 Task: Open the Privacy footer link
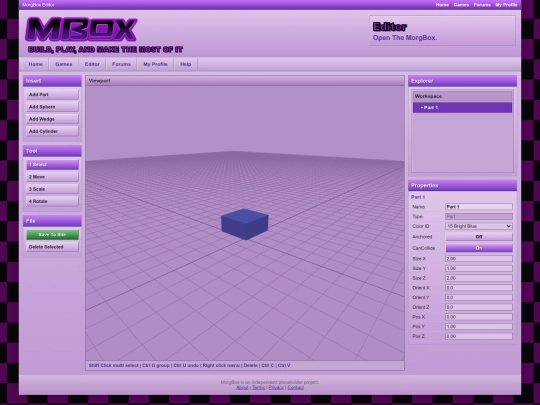point(276,387)
